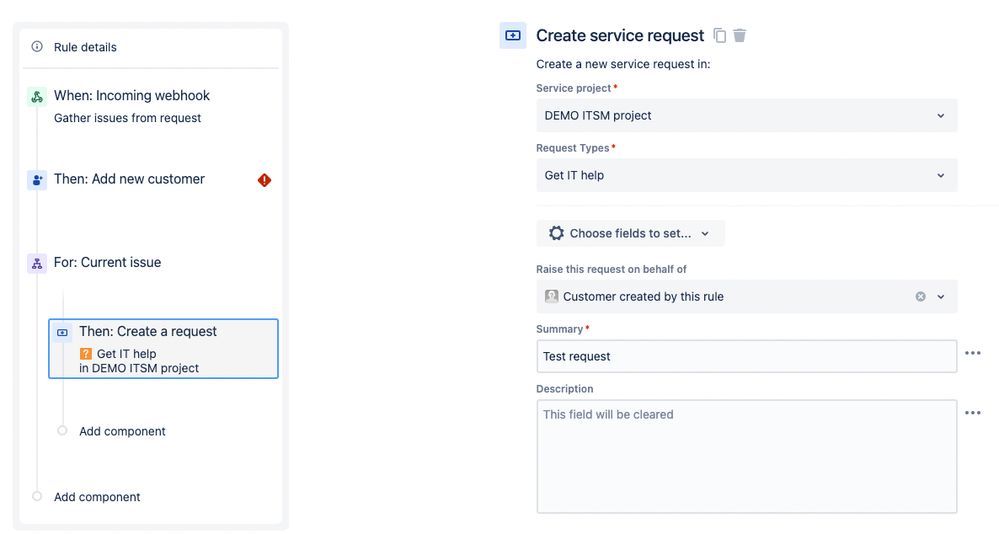Click the branch icon for Current issue
The height and width of the screenshot is (534, 999).
pos(37,263)
